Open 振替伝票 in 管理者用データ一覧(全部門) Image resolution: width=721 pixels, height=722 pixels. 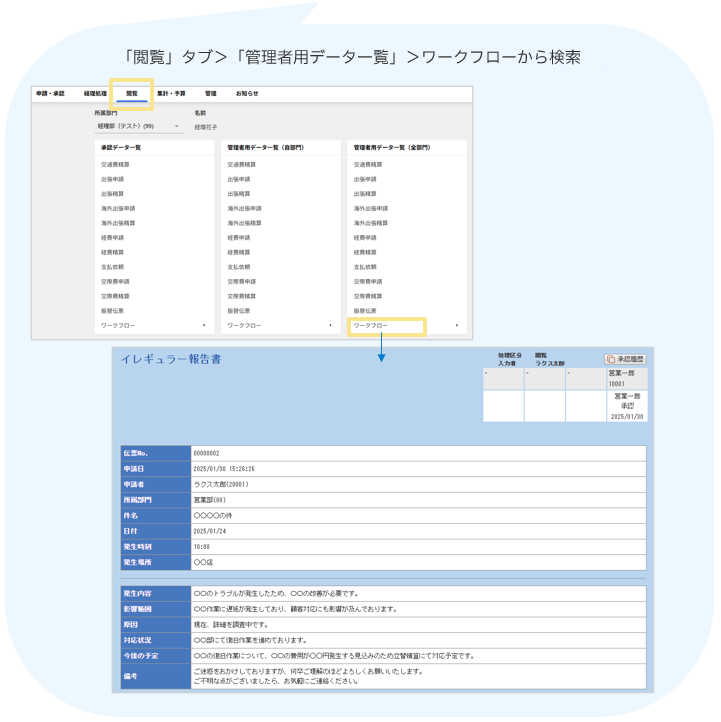point(364,311)
